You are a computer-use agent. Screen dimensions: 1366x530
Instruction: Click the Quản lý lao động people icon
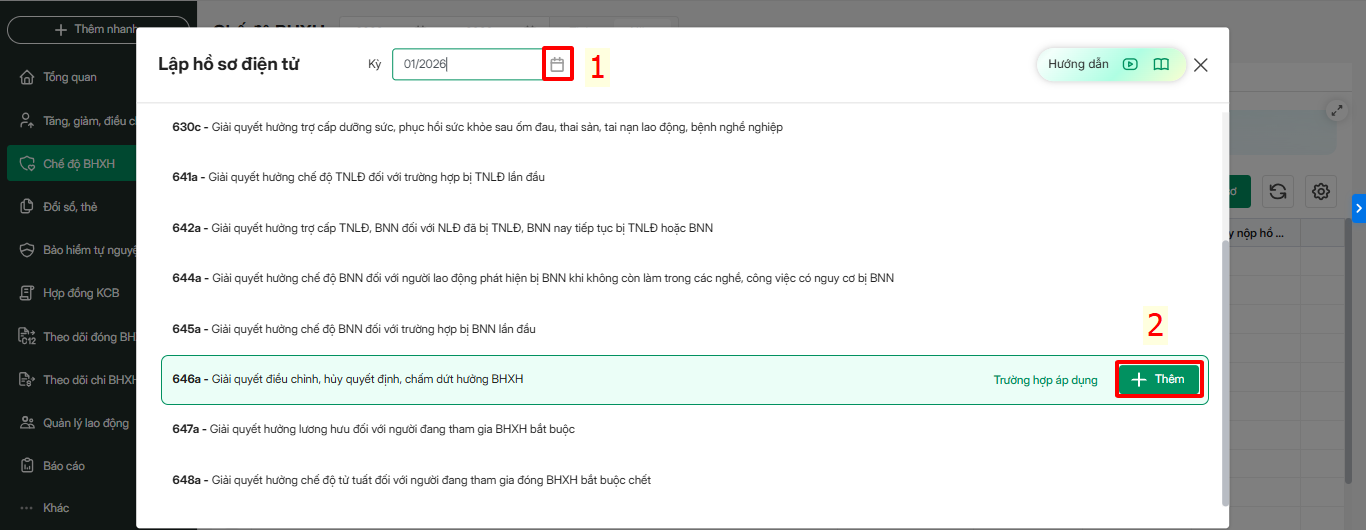pyautogui.click(x=27, y=423)
